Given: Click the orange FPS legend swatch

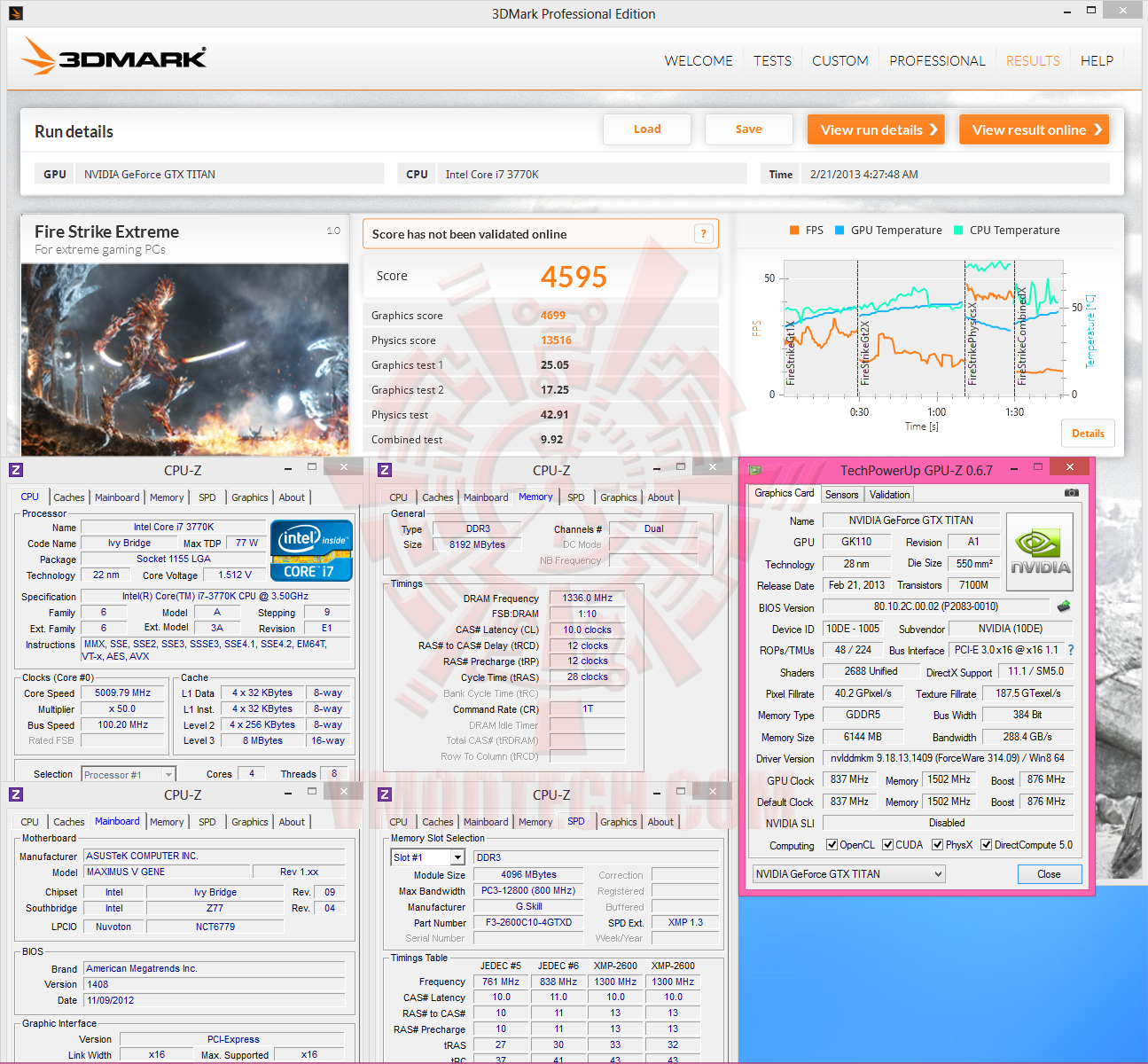Looking at the screenshot, I should point(794,231).
